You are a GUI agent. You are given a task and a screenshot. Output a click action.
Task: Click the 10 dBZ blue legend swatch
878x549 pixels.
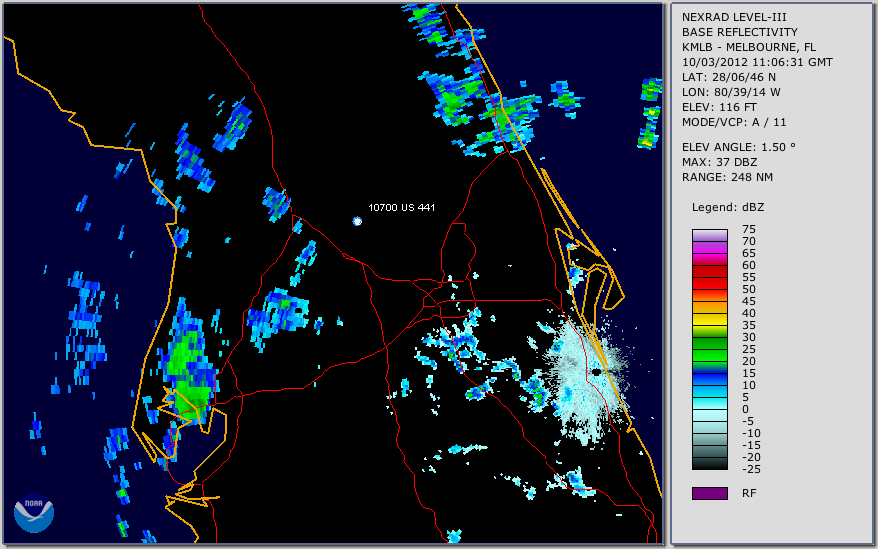(709, 379)
